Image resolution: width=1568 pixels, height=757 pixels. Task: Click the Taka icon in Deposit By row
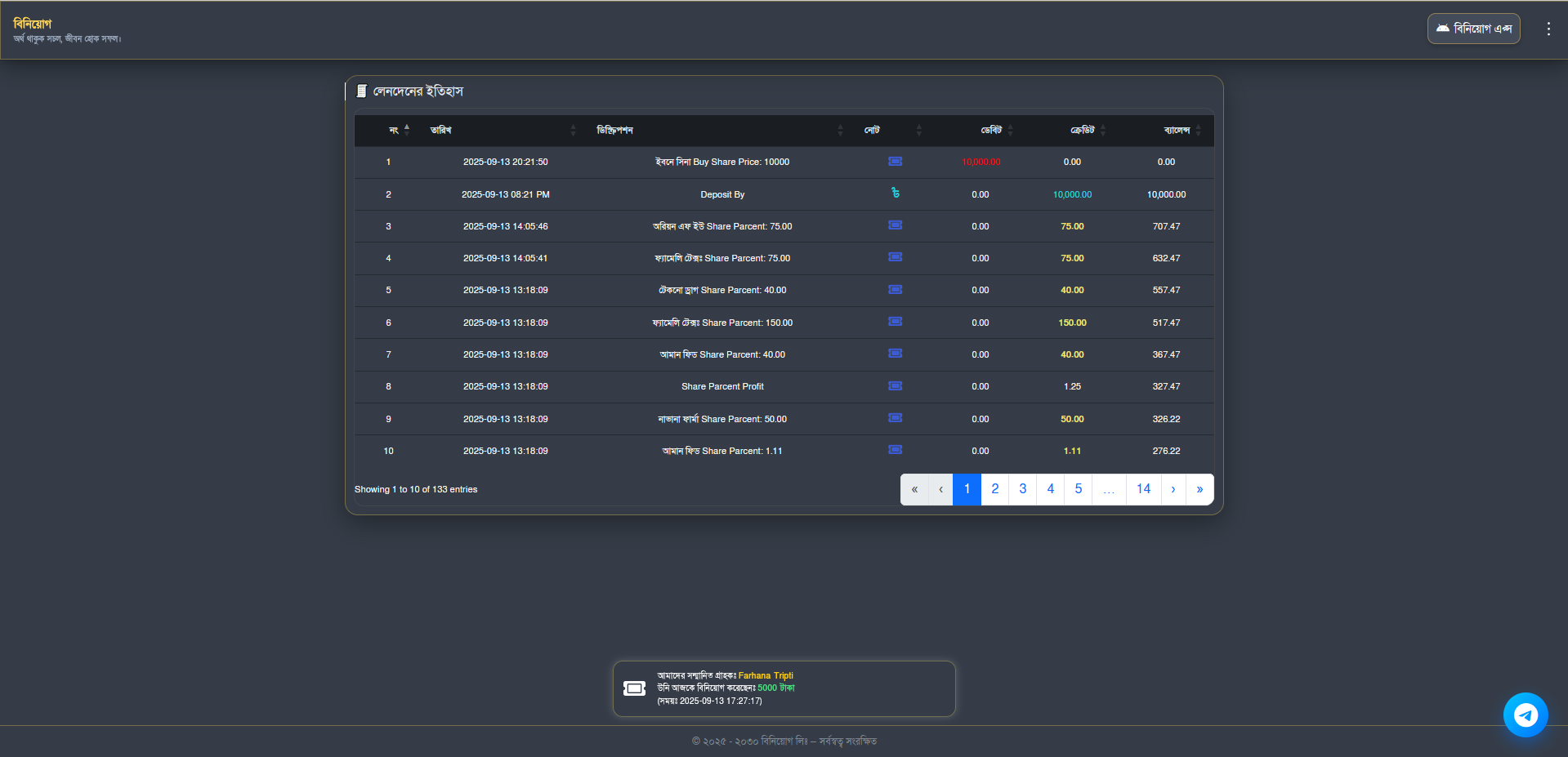pyautogui.click(x=895, y=194)
